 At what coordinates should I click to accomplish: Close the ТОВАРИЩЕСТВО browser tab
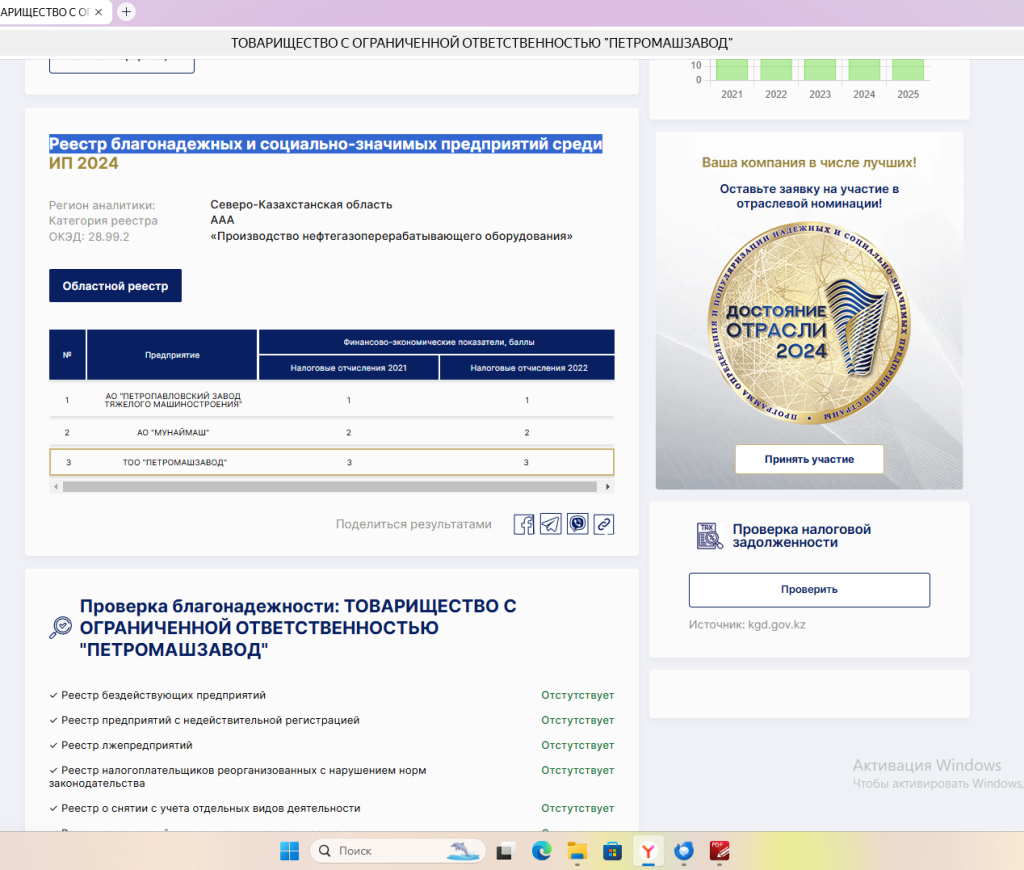(99, 12)
